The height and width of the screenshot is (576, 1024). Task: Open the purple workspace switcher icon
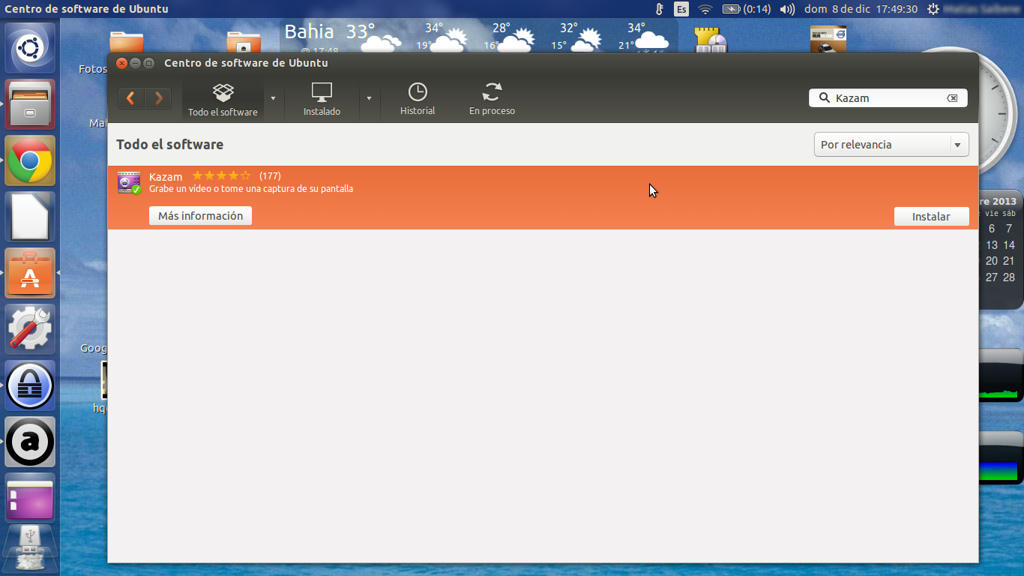tap(30, 498)
